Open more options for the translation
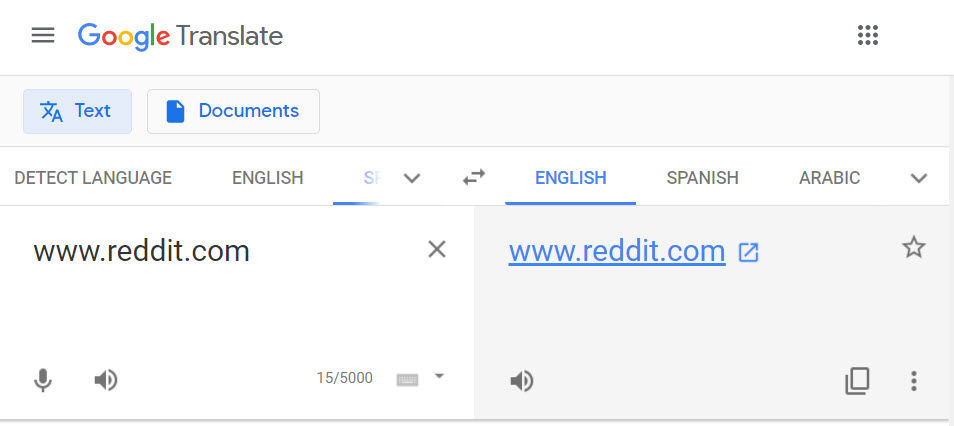954x426 pixels. coord(913,381)
